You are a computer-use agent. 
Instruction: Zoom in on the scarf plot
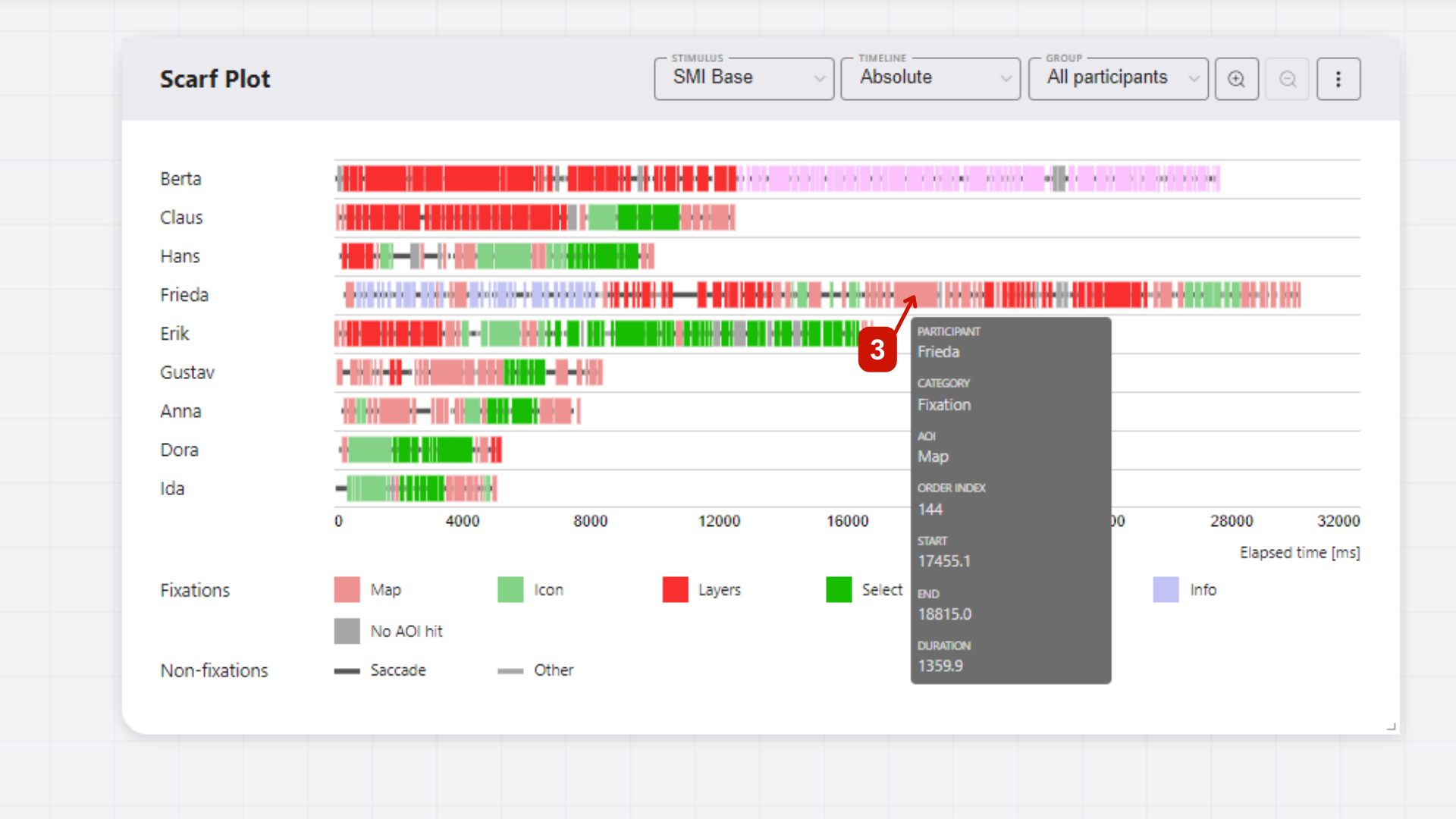tap(1237, 78)
